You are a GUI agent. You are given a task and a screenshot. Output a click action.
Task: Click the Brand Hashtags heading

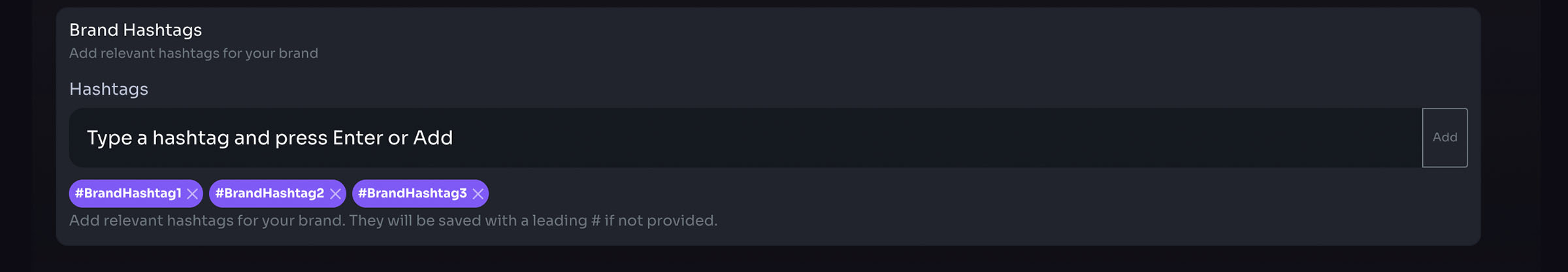tap(135, 30)
